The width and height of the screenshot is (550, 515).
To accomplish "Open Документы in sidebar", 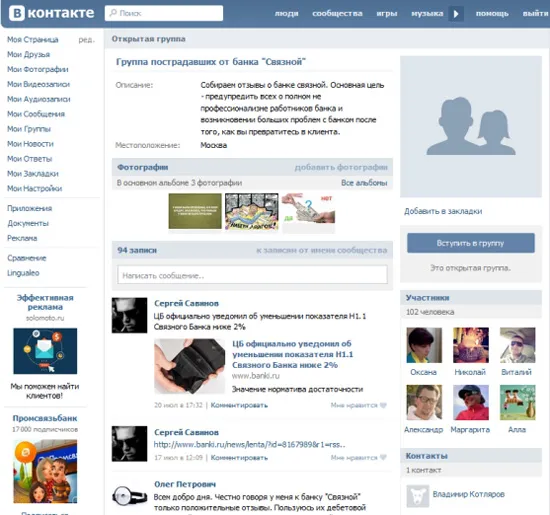I will [28, 223].
